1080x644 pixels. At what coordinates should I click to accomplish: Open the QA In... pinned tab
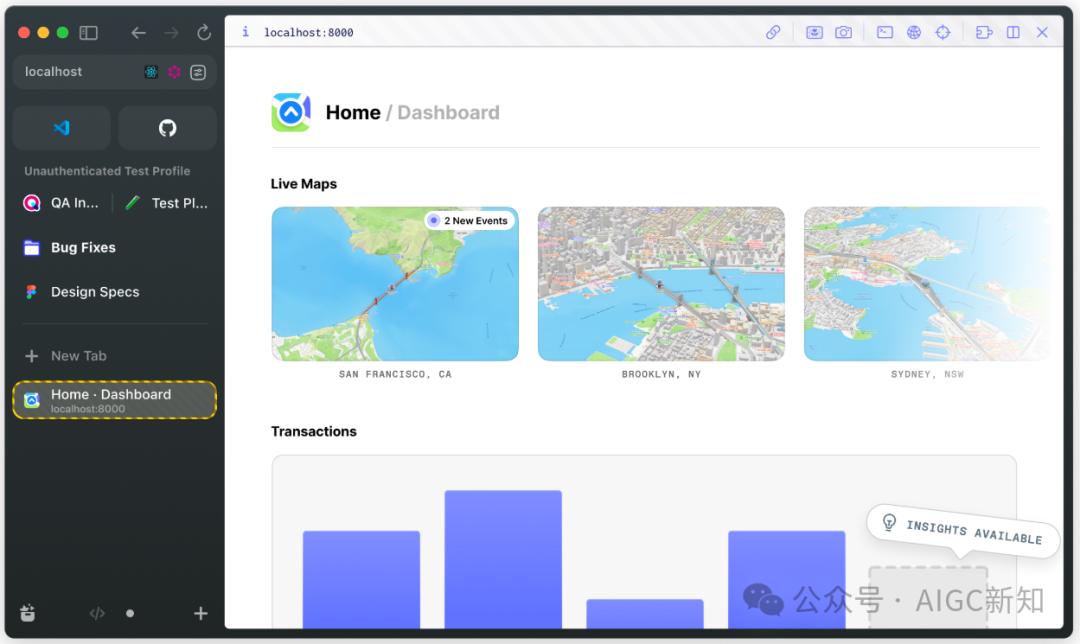point(61,203)
